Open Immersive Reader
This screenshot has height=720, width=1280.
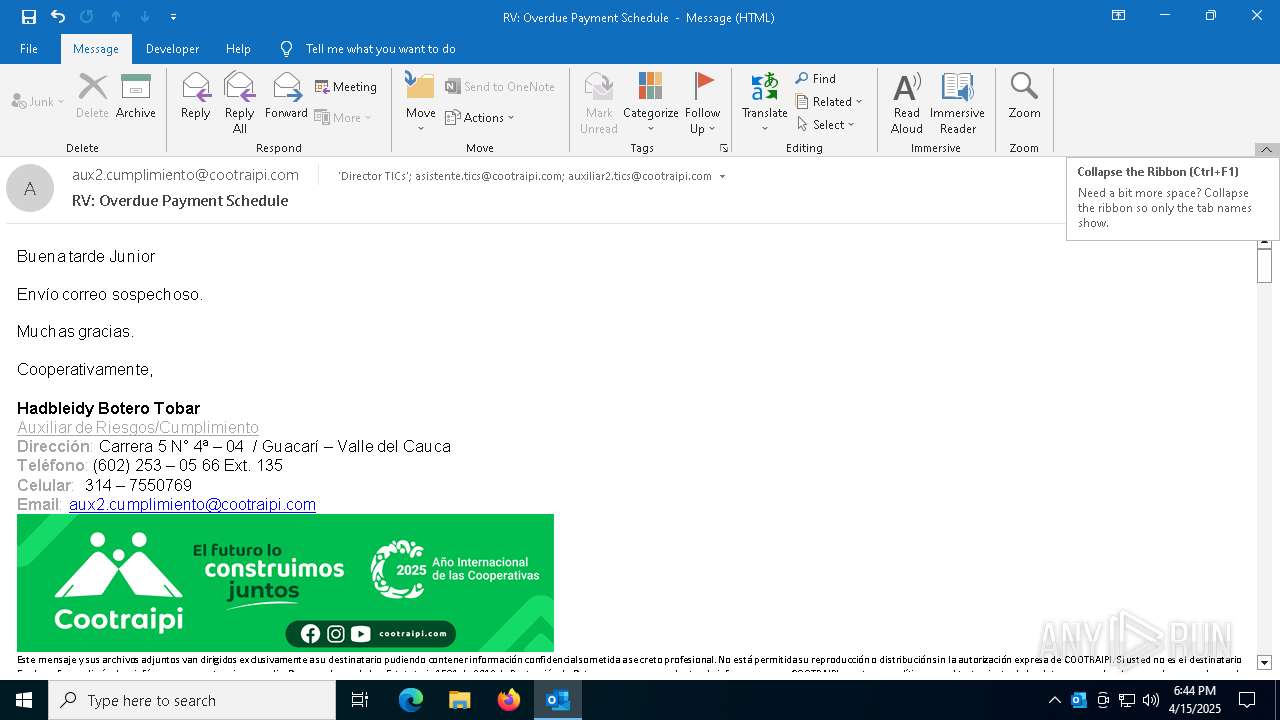coord(957,103)
